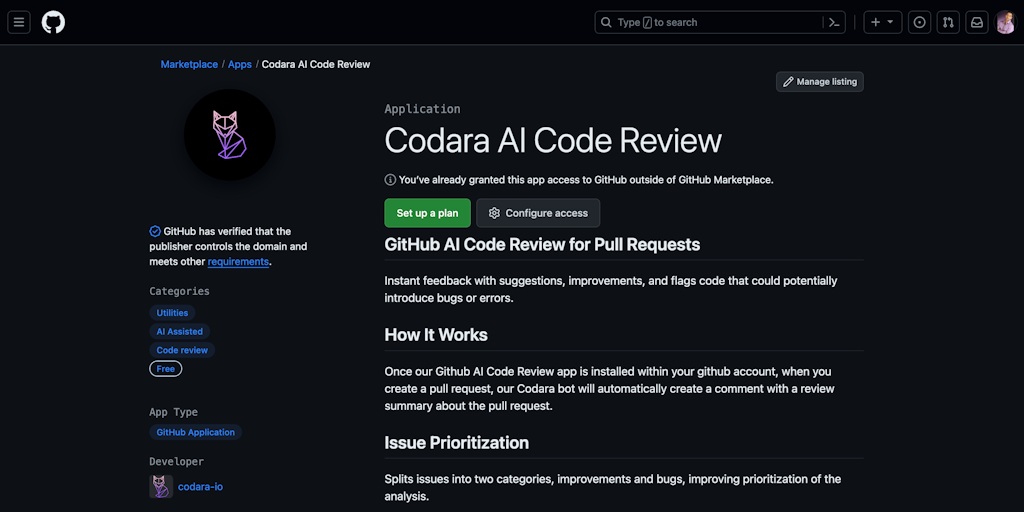Open the verification requirements link
The height and width of the screenshot is (512, 1024).
click(x=238, y=261)
